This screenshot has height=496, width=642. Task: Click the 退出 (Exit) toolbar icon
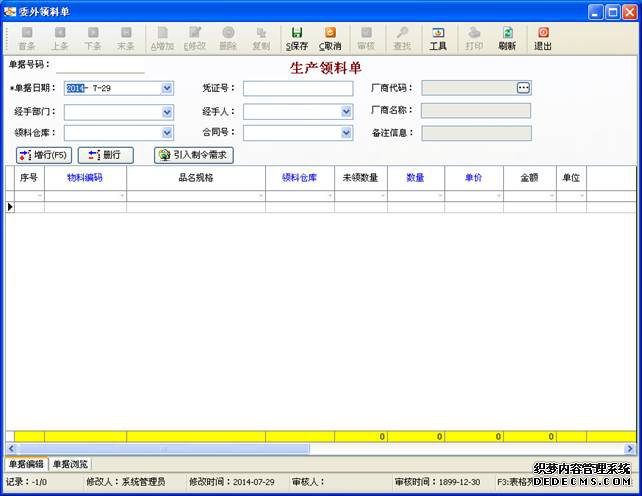click(x=543, y=38)
